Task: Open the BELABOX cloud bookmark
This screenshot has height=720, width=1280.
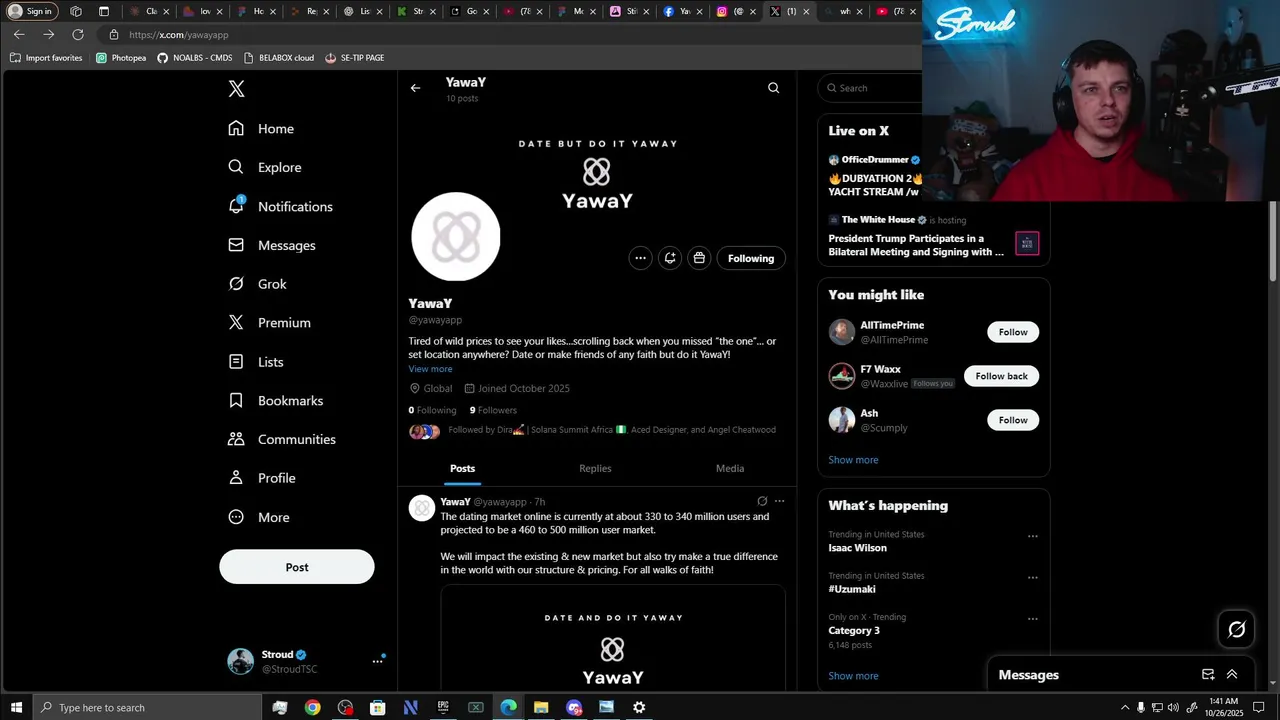Action: point(278,58)
